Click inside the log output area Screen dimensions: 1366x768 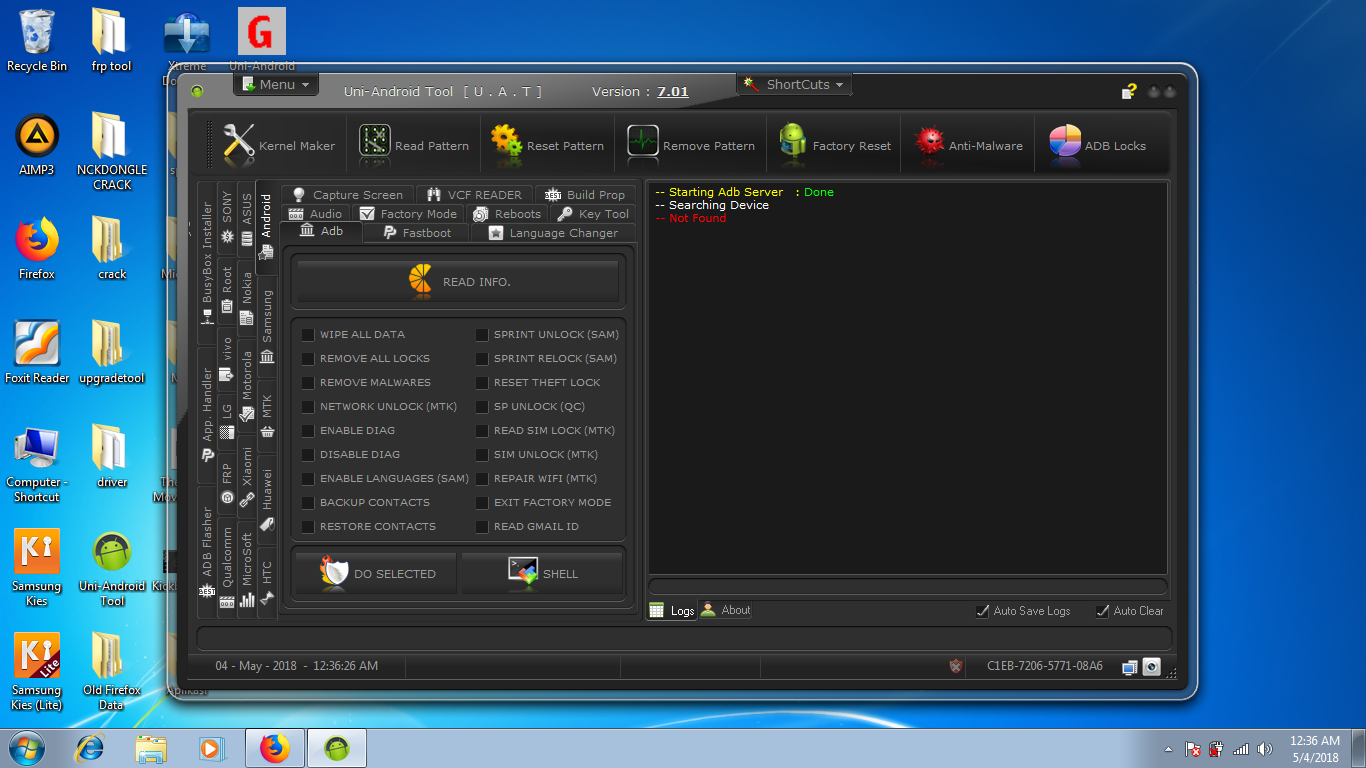coord(908,378)
